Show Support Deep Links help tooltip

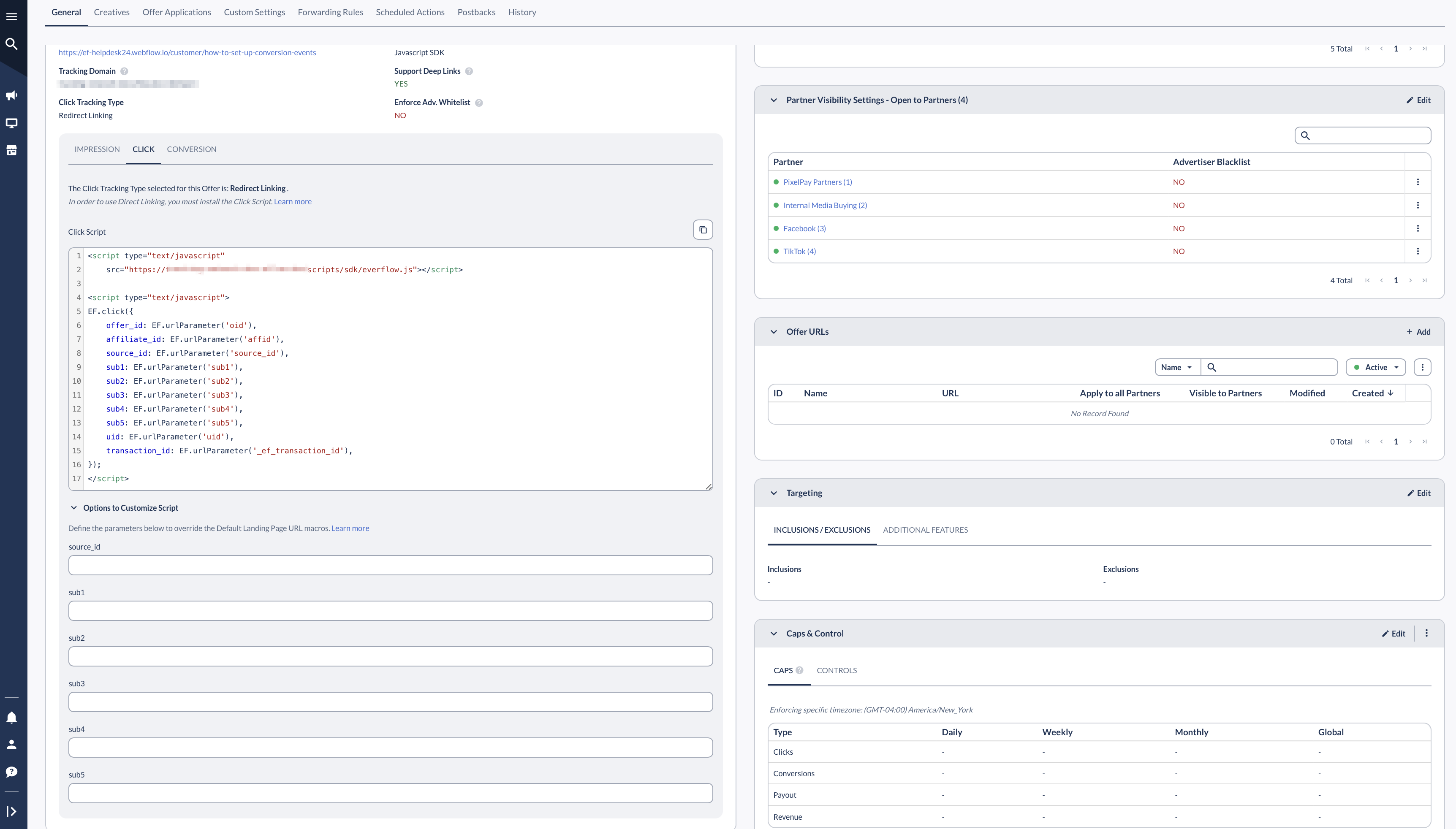(x=469, y=71)
